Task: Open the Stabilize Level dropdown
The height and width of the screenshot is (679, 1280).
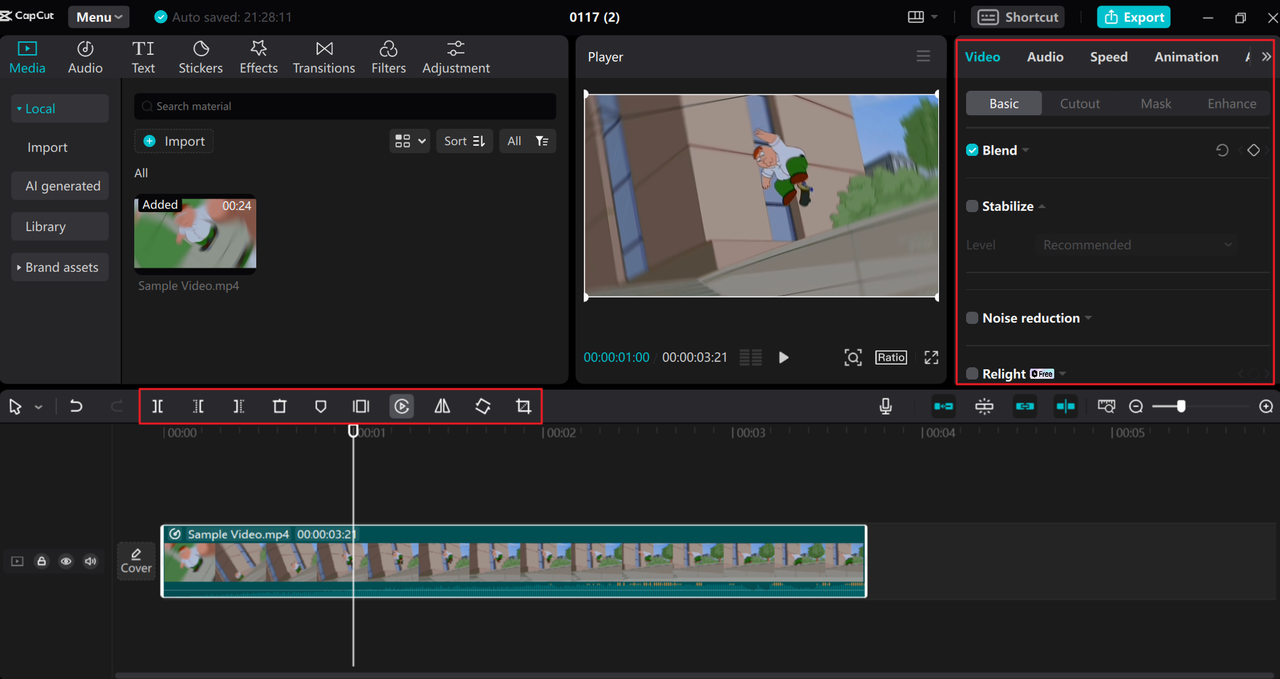Action: coord(1136,245)
